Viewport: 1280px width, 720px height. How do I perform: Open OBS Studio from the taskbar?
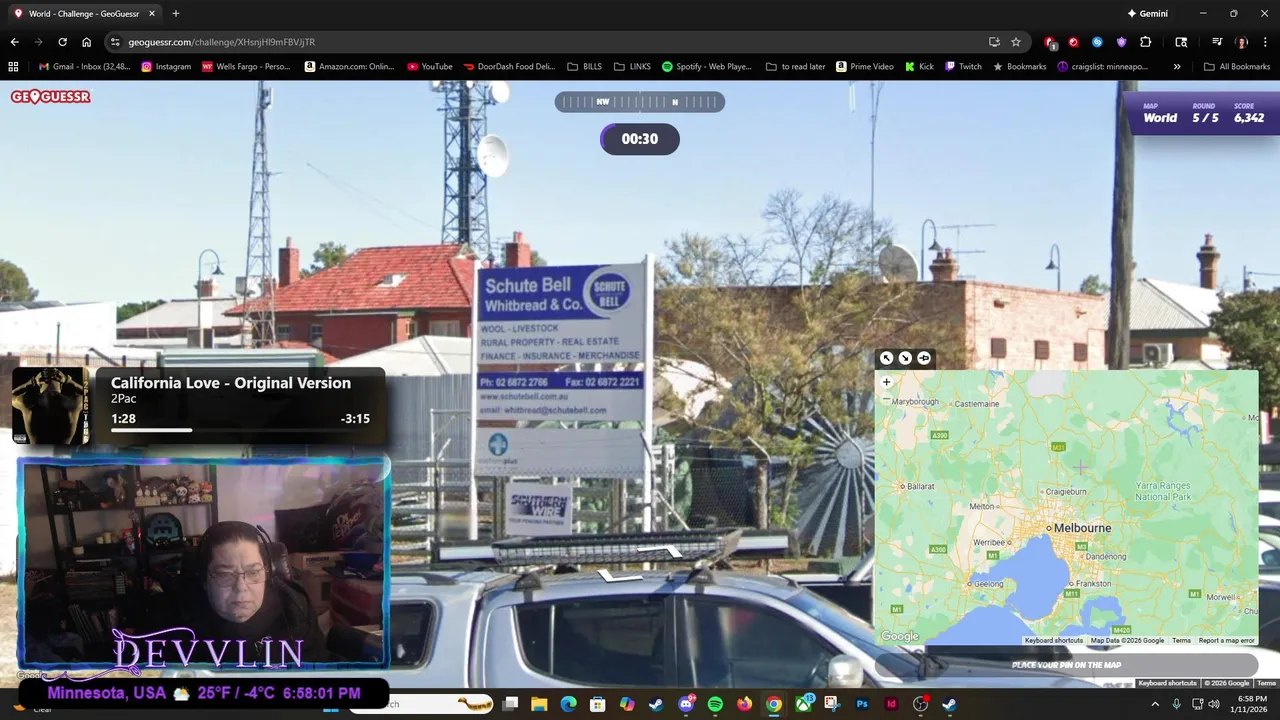[x=920, y=704]
